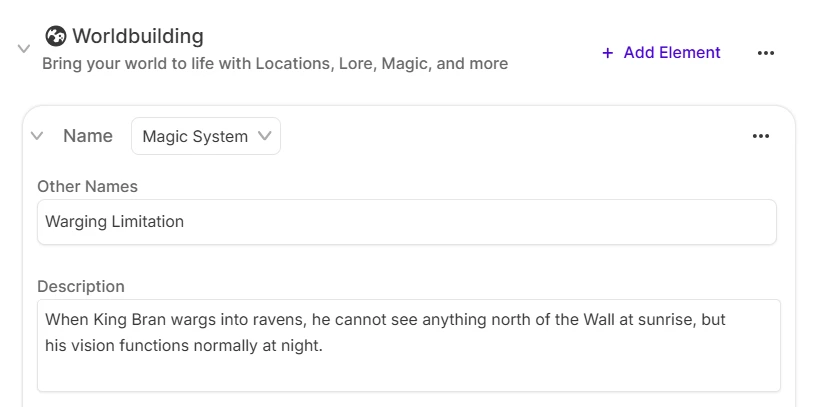This screenshot has height=407, width=823.
Task: Open the Worldbuilding section three-dot menu
Action: pos(766,53)
